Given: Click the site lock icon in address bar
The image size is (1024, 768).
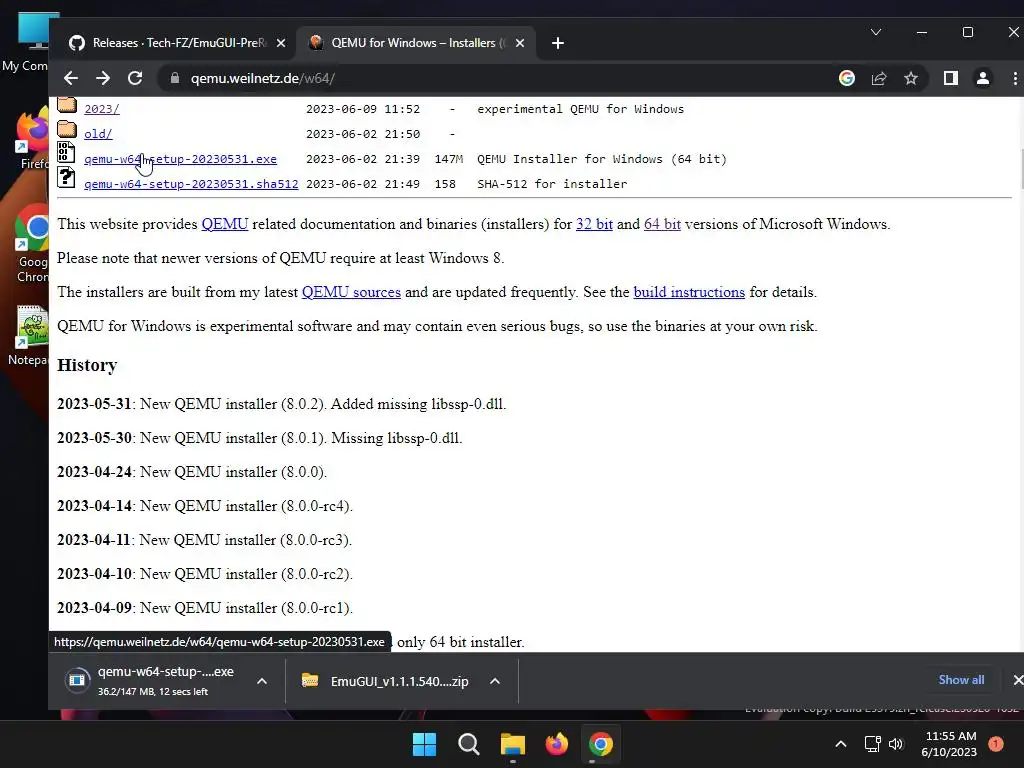Looking at the screenshot, I should [x=174, y=78].
